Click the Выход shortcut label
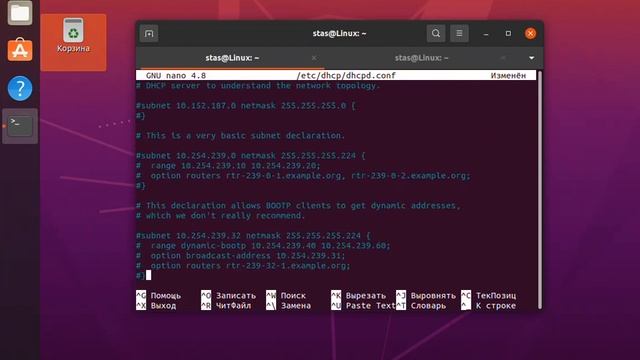This screenshot has height=360, width=640. click(x=163, y=306)
